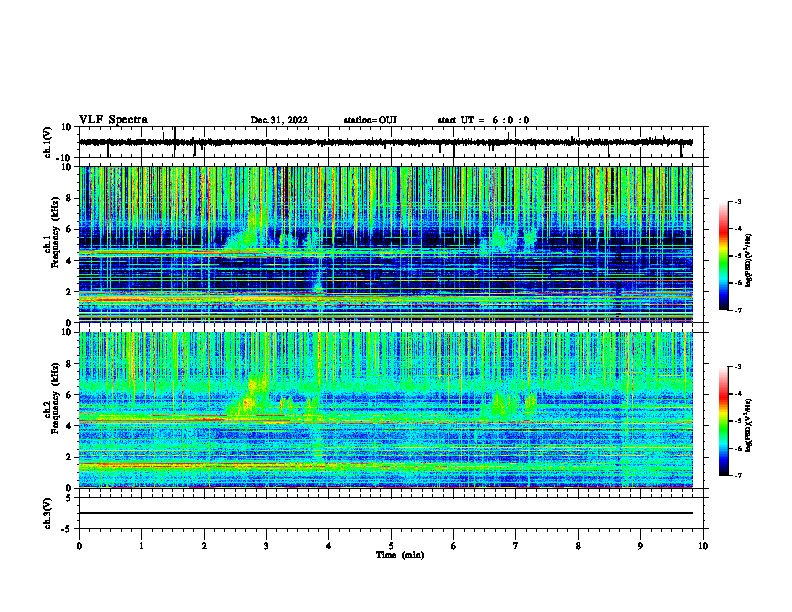This screenshot has width=792, height=612.
Task: Click the ch.2 color scale bar
Action: (x=723, y=421)
